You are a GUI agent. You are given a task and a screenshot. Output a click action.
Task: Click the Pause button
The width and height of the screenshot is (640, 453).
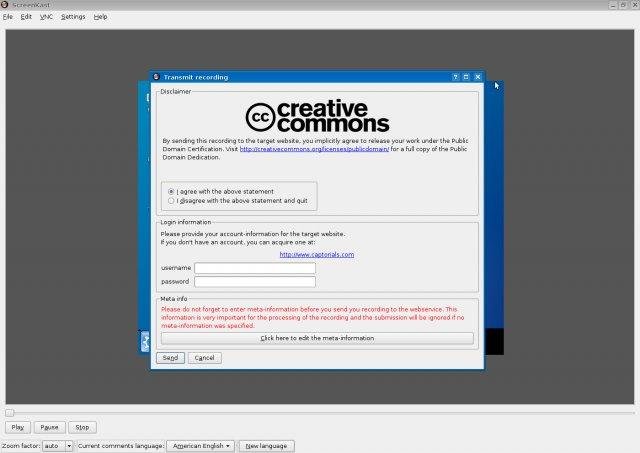coord(49,427)
